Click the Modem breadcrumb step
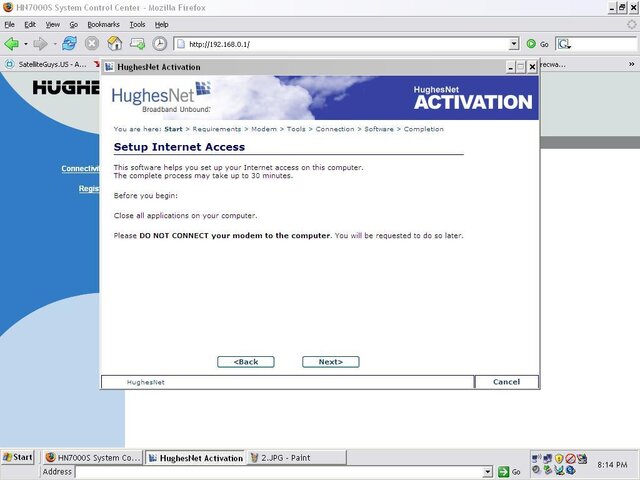 [264, 129]
